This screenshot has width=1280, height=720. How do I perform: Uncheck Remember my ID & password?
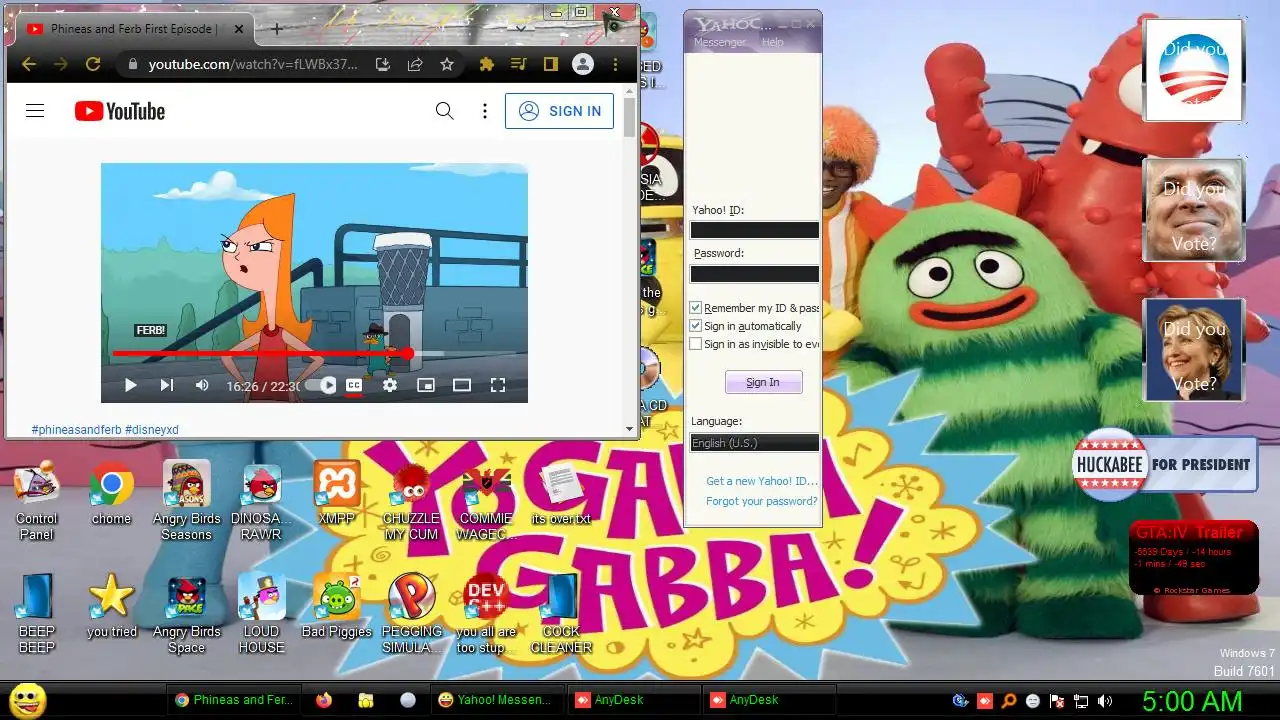click(696, 308)
